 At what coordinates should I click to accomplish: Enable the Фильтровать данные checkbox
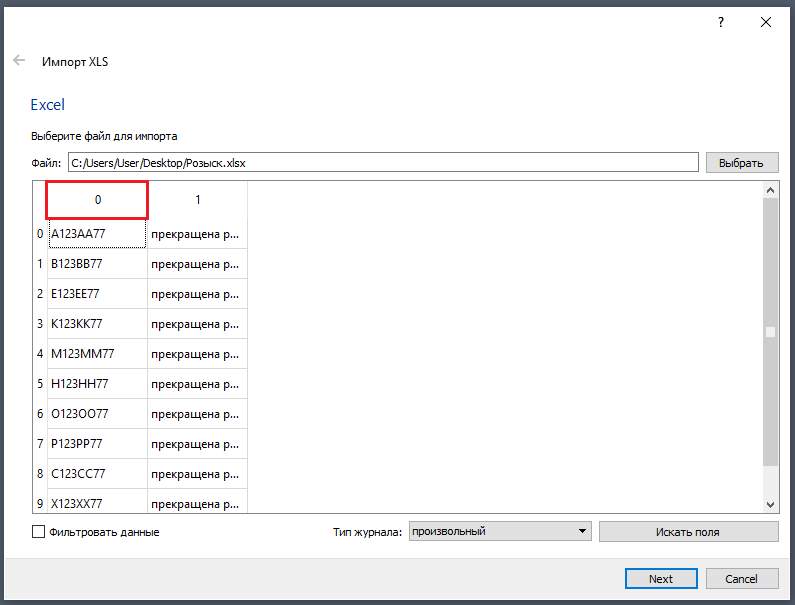pyautogui.click(x=39, y=532)
